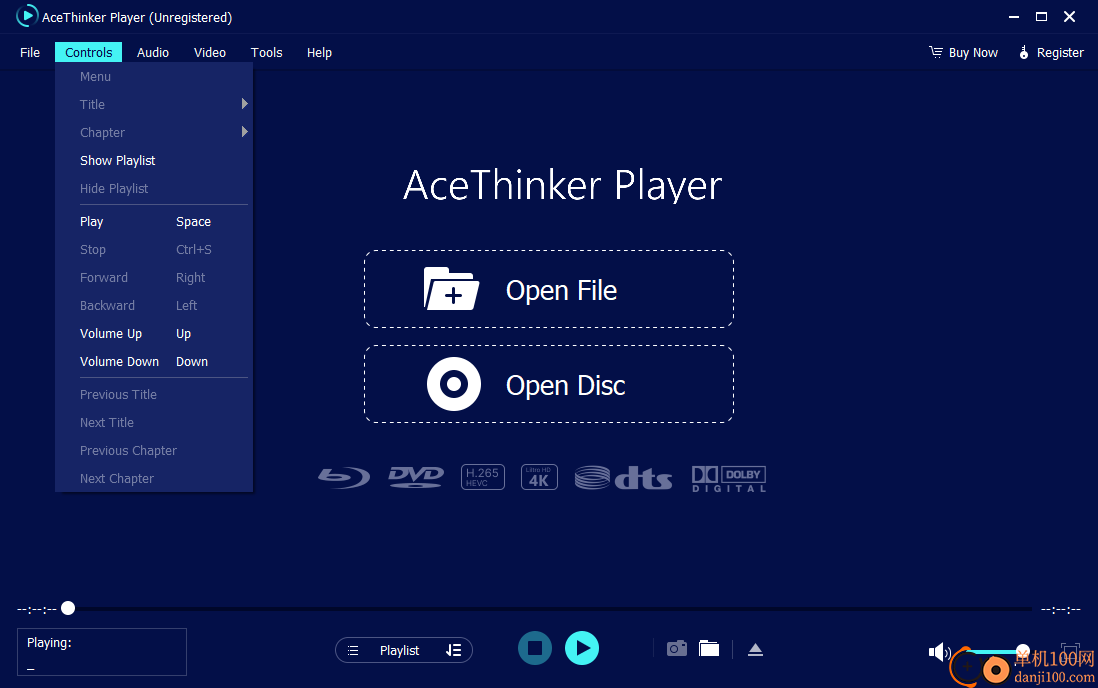This screenshot has height=688, width=1098.
Task: Click the Open File folder icon
Action: [451, 288]
